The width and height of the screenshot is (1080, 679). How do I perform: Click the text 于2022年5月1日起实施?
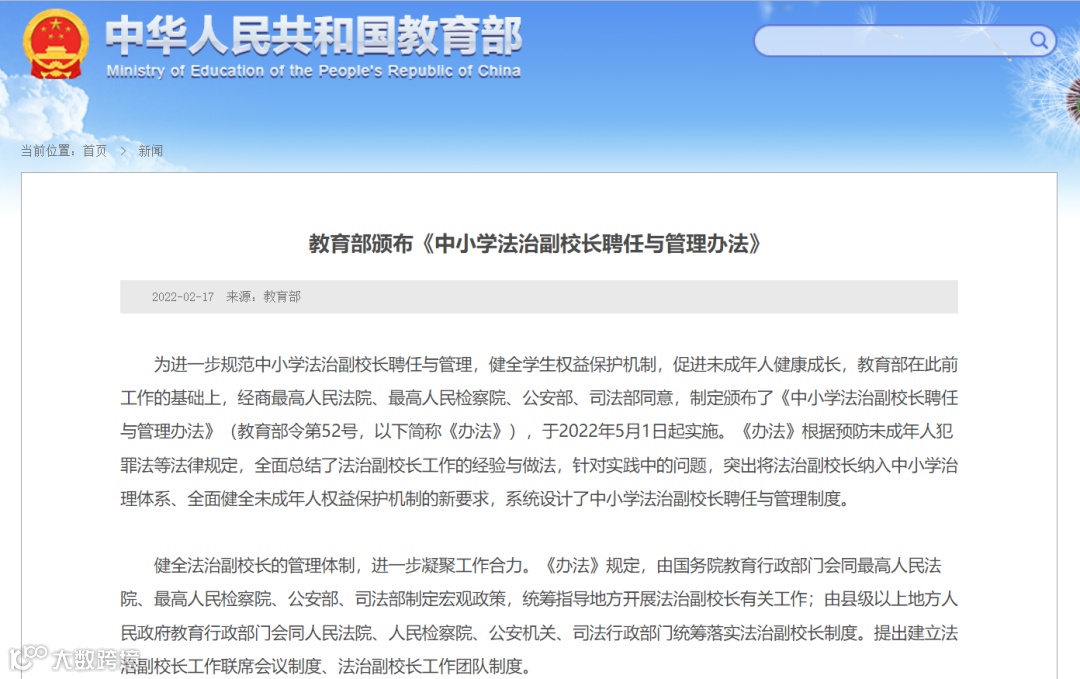click(x=630, y=431)
